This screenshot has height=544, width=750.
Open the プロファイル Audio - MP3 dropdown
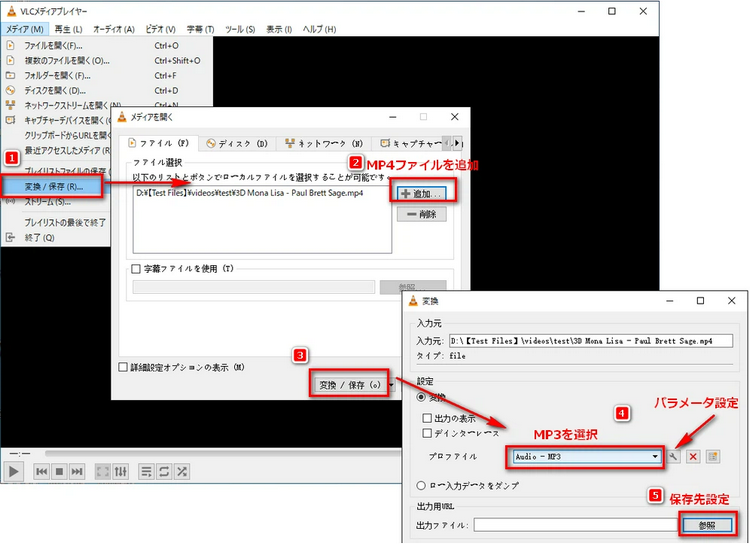587,456
